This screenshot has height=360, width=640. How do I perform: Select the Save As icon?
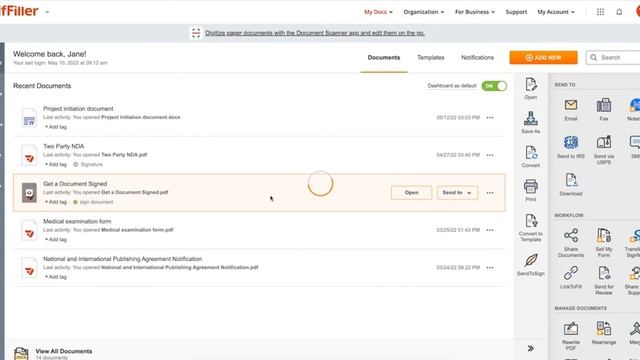click(x=531, y=119)
